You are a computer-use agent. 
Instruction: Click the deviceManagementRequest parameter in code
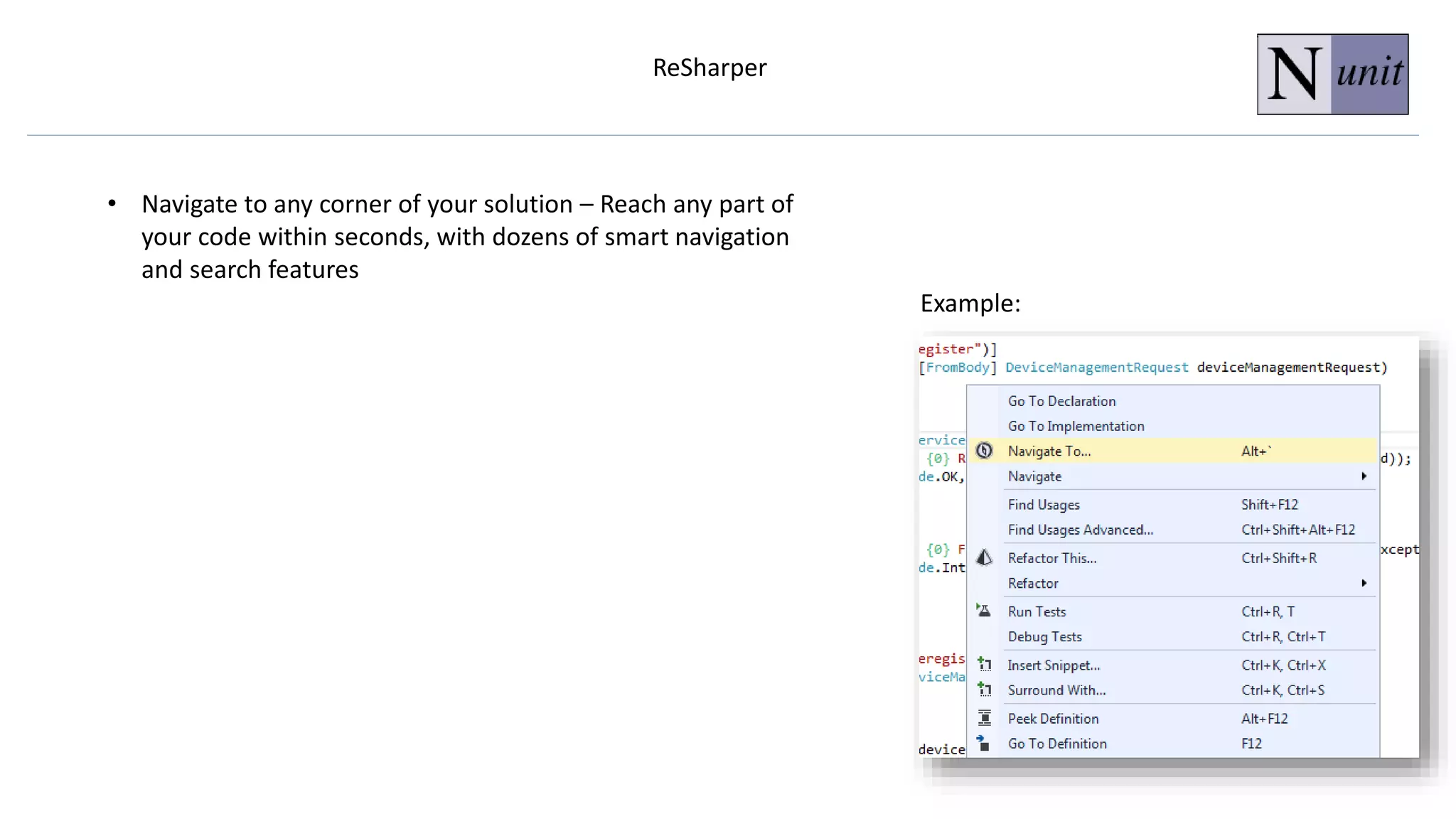(x=1288, y=368)
